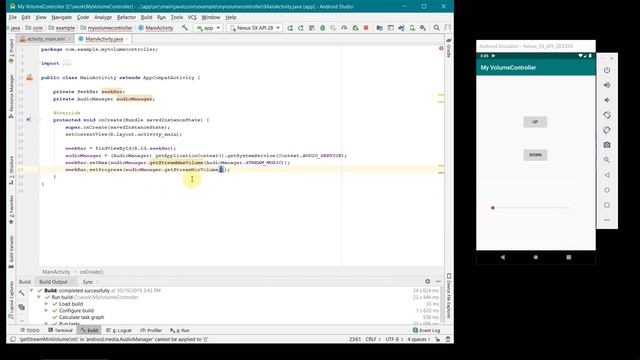The width and height of the screenshot is (640, 360).
Task: Open the CRLF line separator selector
Action: pyautogui.click(x=373, y=339)
